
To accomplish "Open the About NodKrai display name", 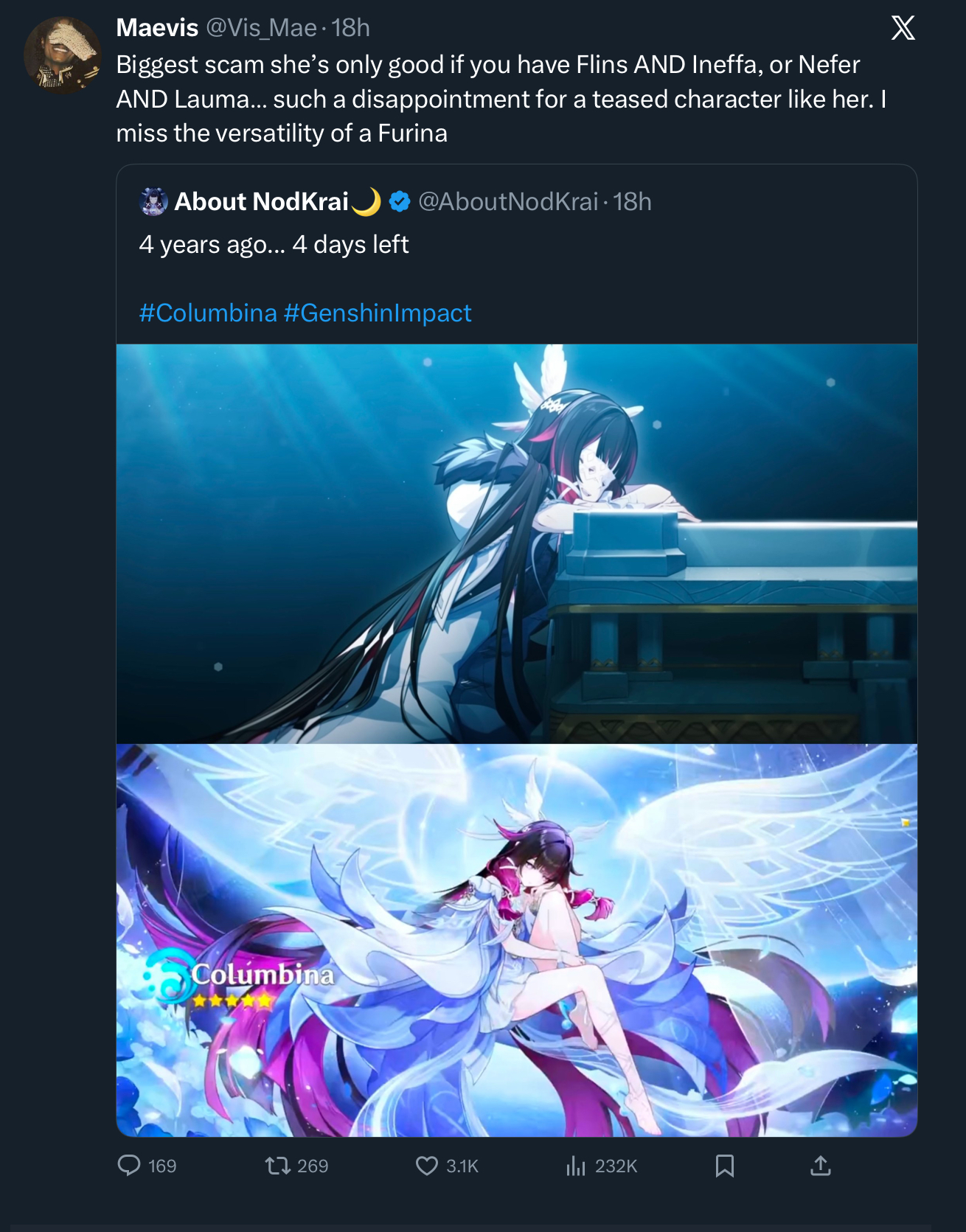I will [261, 201].
